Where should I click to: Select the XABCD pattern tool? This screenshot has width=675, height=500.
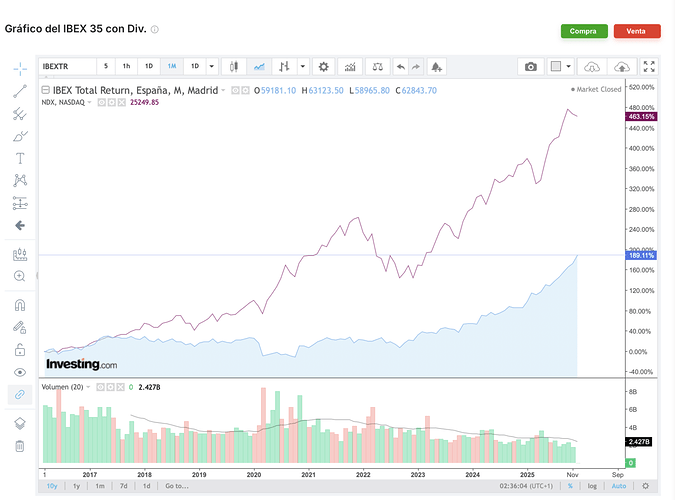point(20,180)
